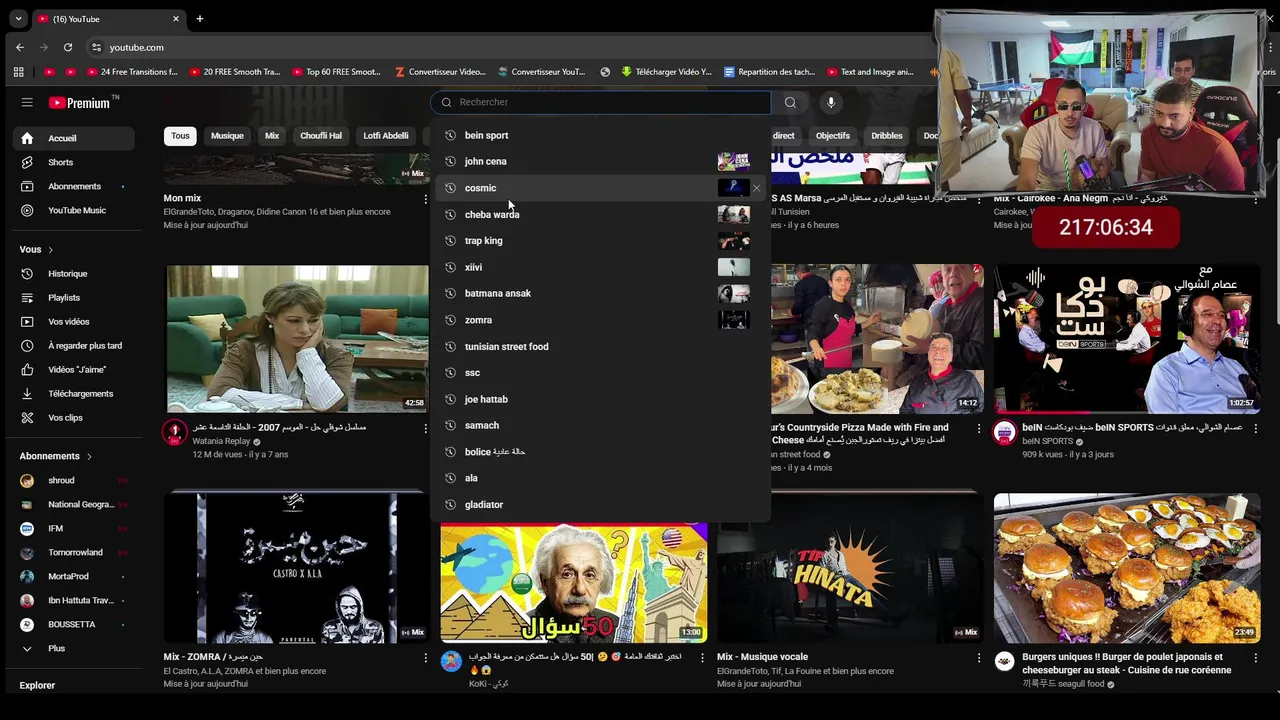Select the Mix filter chip
Screen dimensions: 1280x720
pos(272,136)
